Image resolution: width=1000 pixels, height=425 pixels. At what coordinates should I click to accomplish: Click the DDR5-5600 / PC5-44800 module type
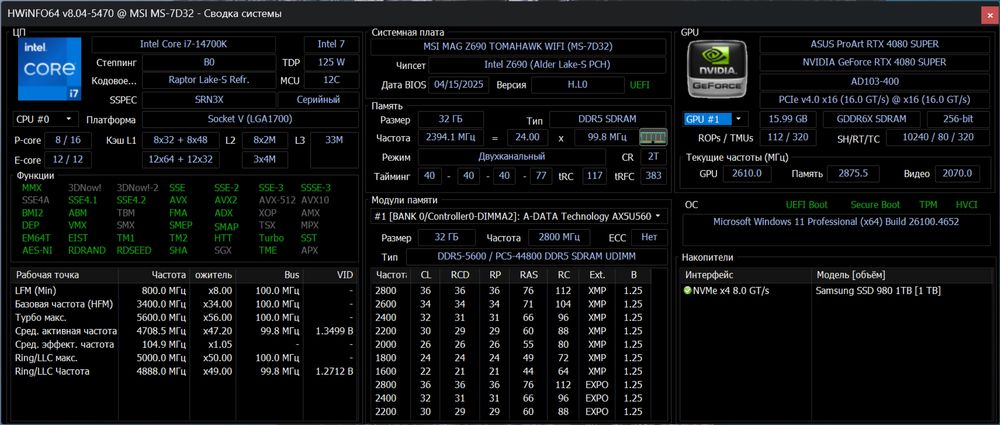(536, 257)
